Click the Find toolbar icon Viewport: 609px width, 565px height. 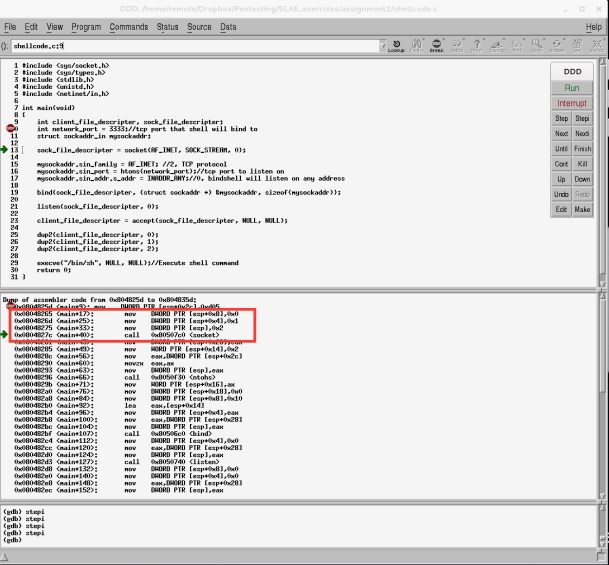pyautogui.click(x=416, y=45)
